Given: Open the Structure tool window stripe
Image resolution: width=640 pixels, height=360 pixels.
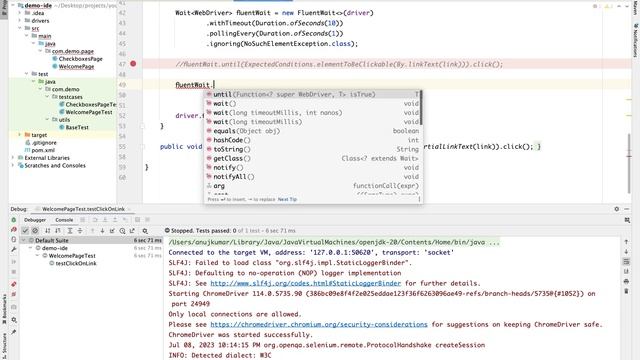Looking at the screenshot, I should coord(4,347).
